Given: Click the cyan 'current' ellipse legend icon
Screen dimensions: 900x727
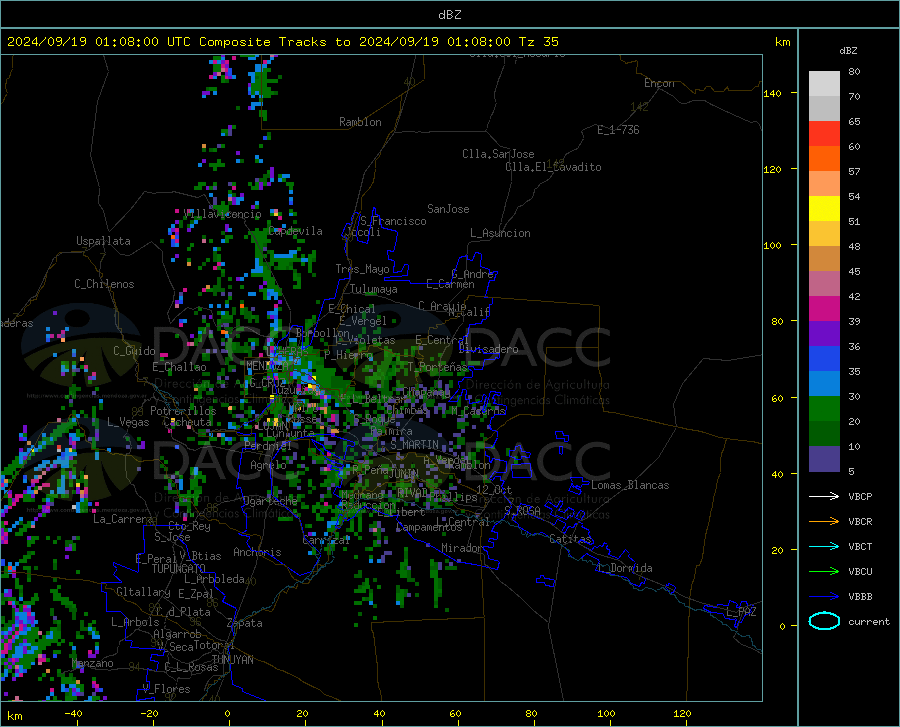Looking at the screenshot, I should [x=824, y=621].
